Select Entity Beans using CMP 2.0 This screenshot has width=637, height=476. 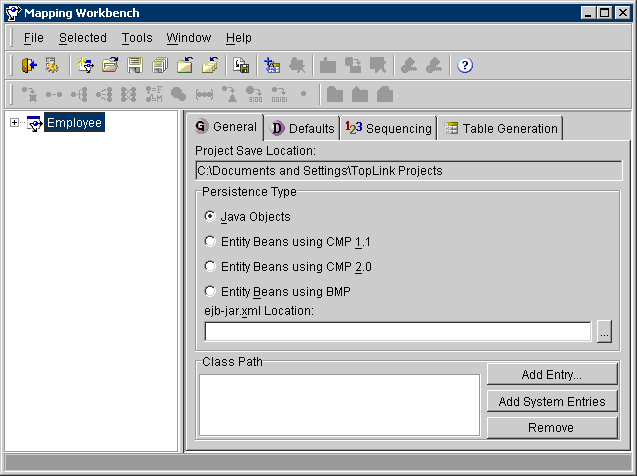click(210, 266)
